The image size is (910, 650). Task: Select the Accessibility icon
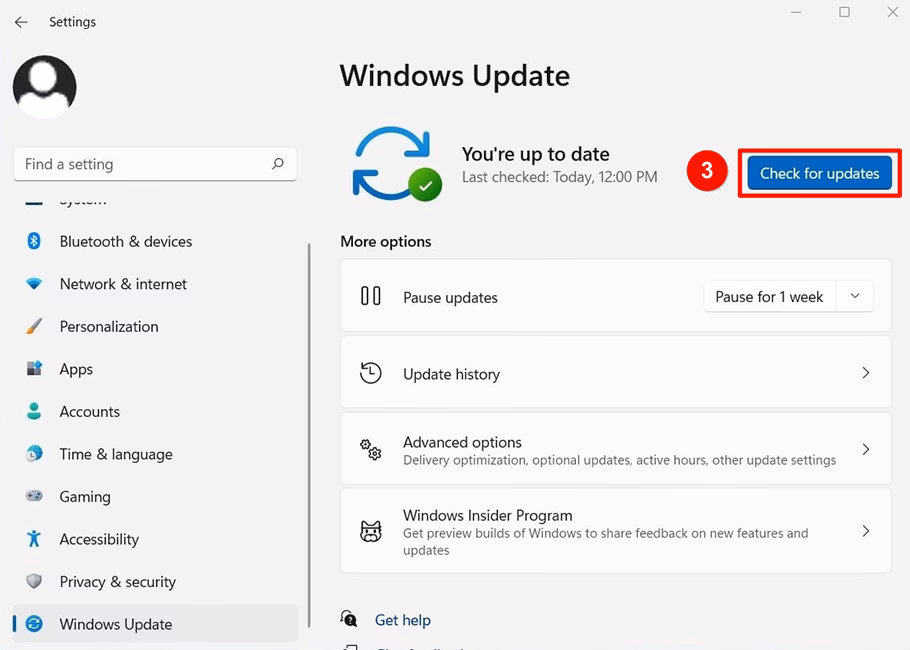(33, 539)
